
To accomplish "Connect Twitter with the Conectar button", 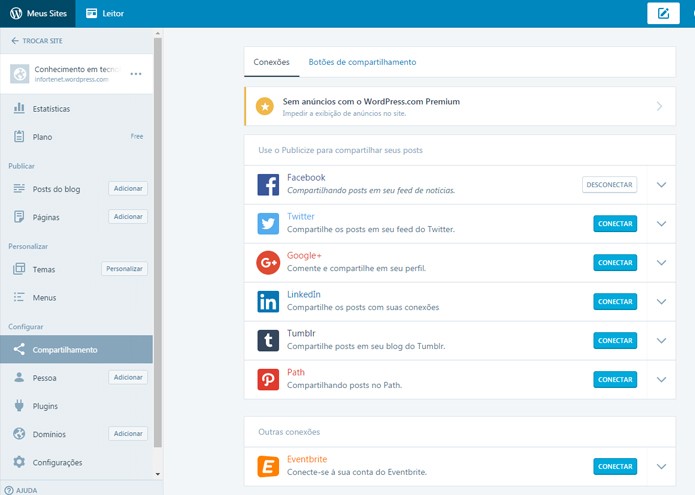I will click(x=615, y=224).
